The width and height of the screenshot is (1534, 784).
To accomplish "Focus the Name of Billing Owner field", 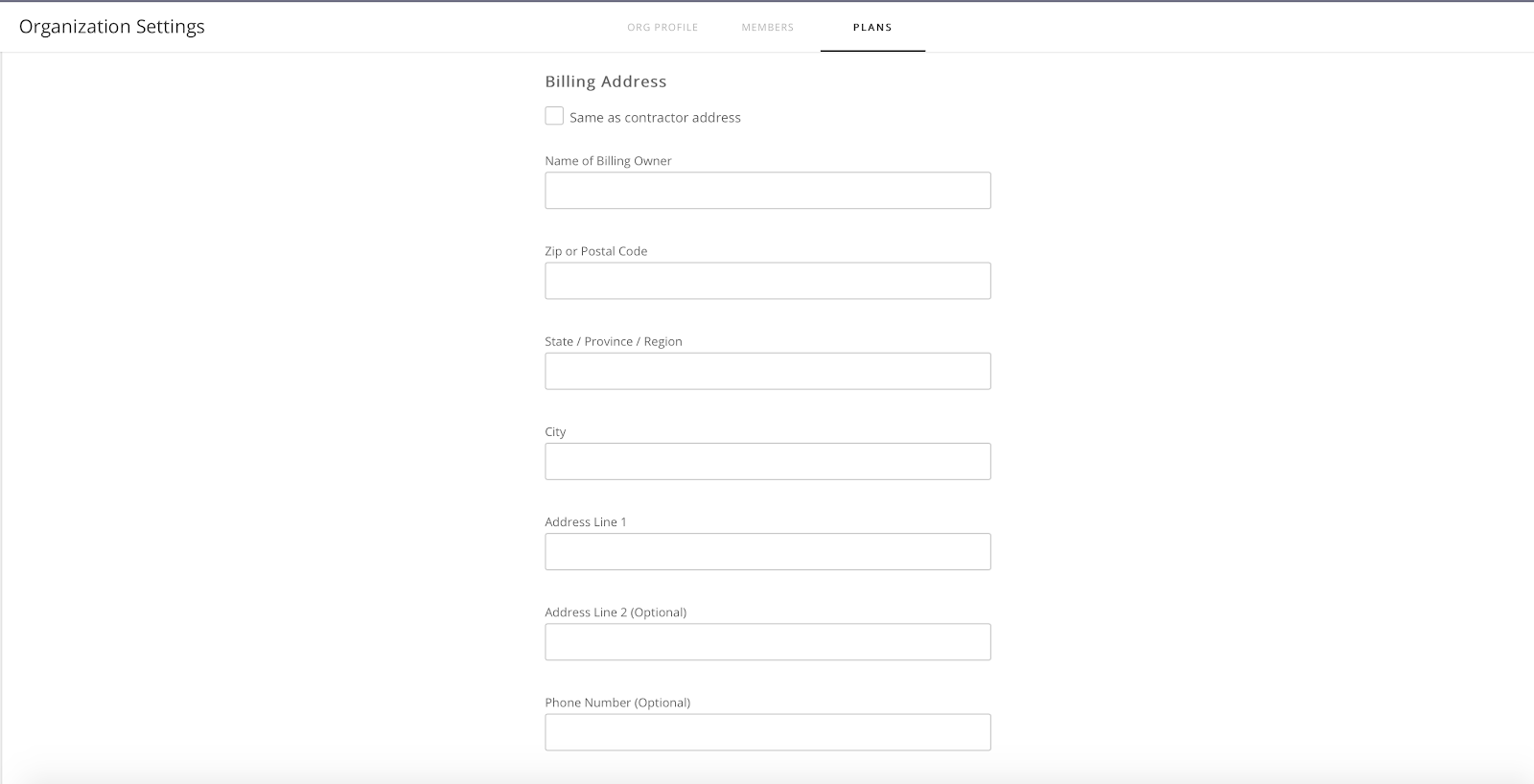I will (768, 191).
